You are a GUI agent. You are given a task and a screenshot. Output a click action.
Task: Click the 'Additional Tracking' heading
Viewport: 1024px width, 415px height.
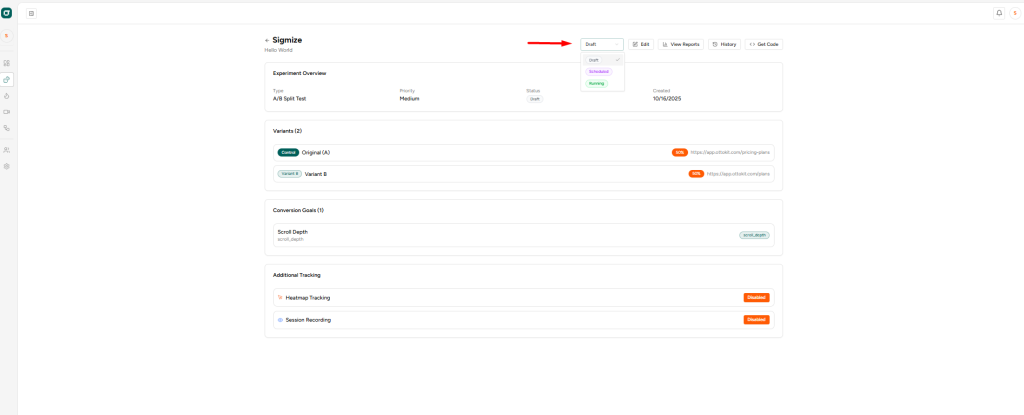coord(296,274)
